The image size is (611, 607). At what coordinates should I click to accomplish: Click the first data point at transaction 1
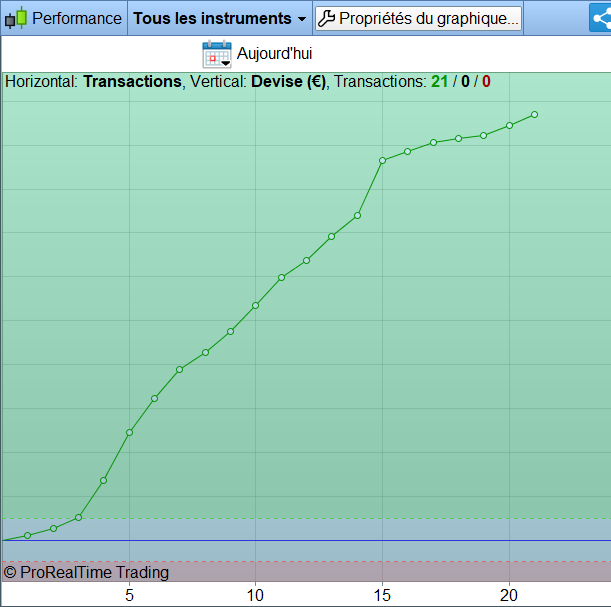click(x=27, y=536)
